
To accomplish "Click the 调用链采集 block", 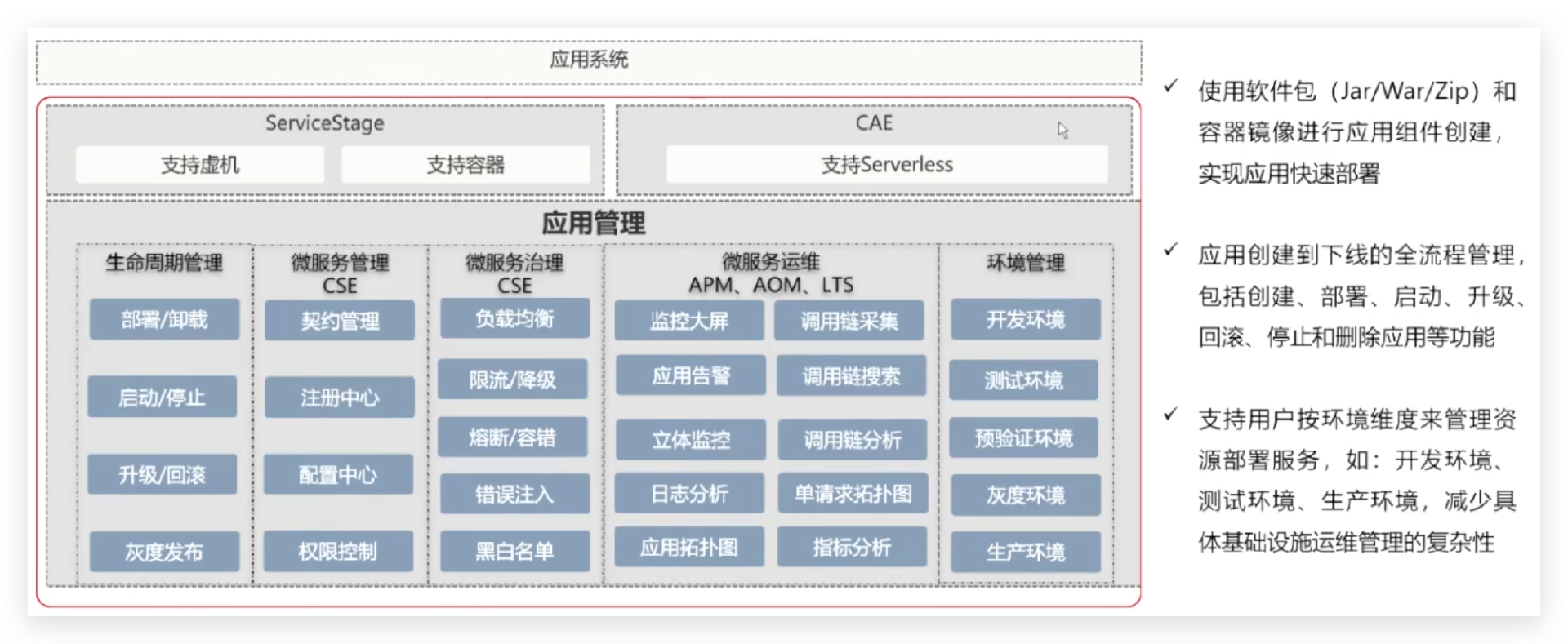I will 849,321.
